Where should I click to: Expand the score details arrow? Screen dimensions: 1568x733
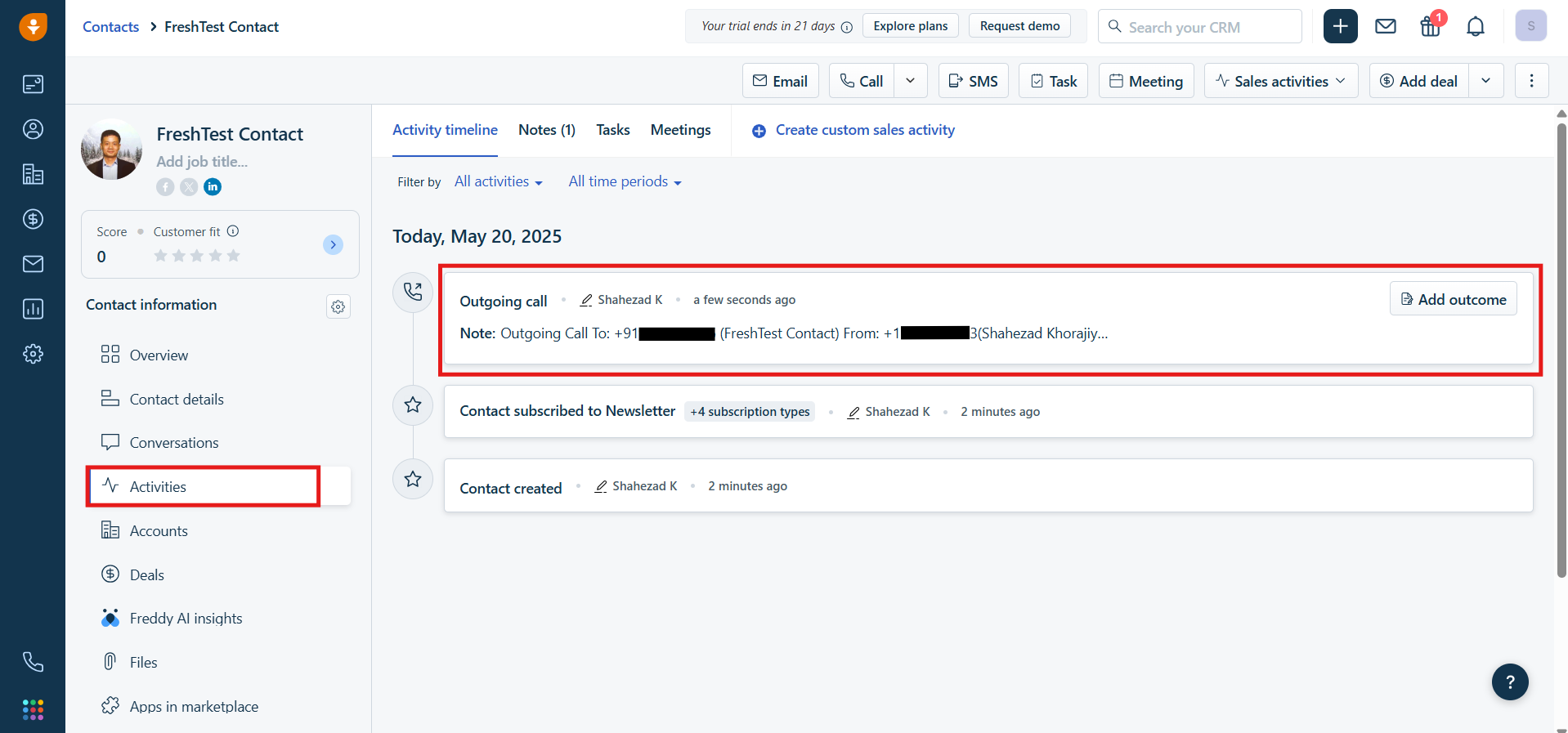[x=333, y=244]
